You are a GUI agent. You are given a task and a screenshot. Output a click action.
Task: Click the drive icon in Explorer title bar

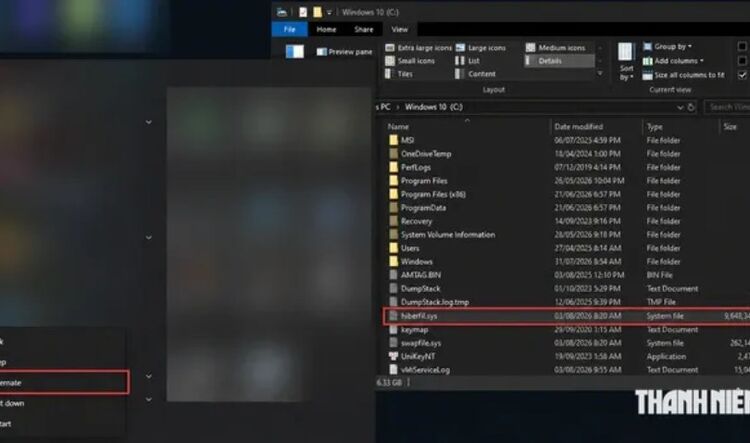click(282, 12)
